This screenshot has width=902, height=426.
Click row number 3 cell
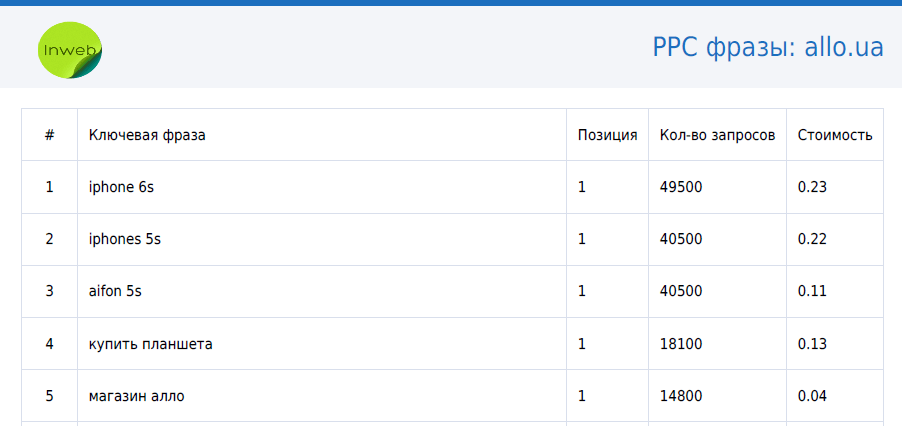[49, 291]
